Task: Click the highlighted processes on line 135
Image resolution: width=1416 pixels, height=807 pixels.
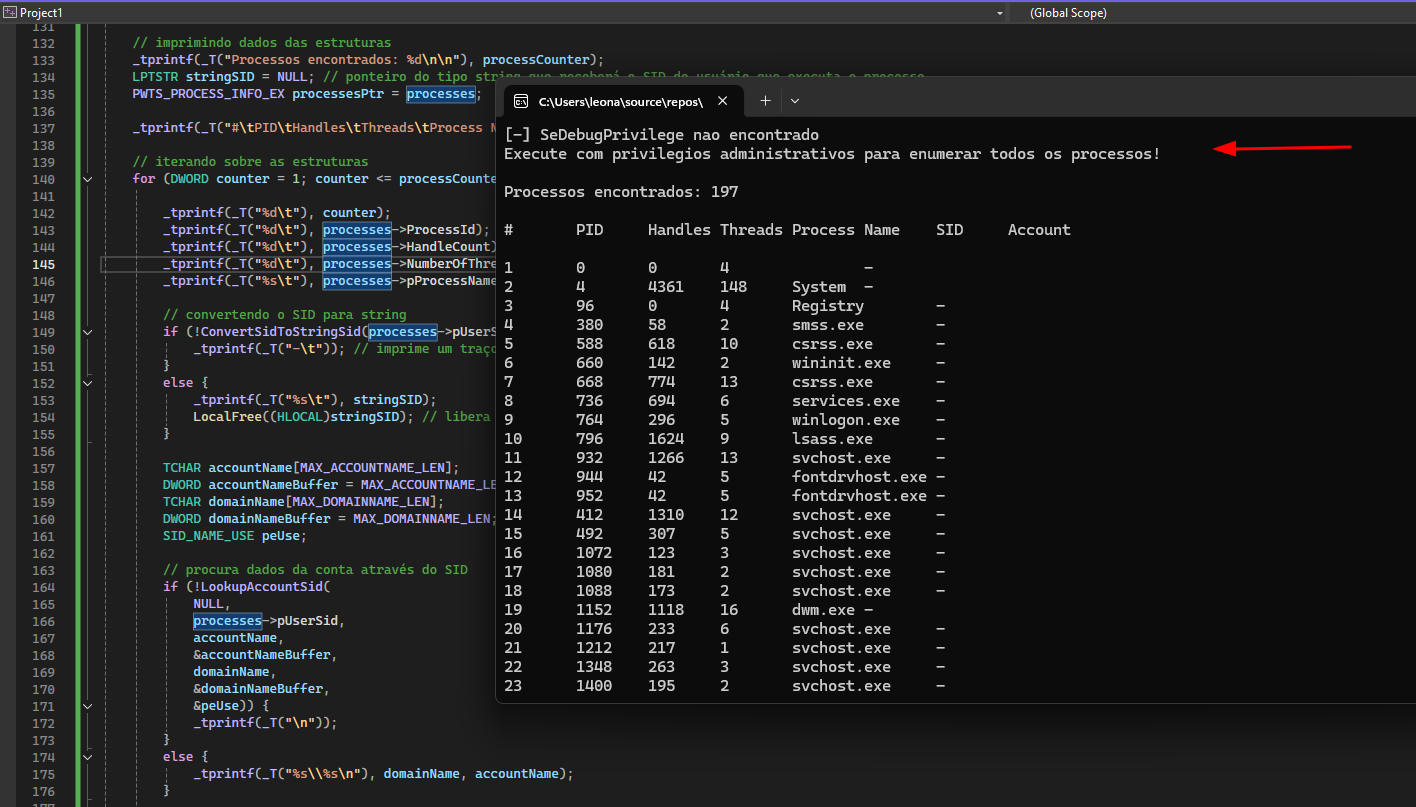Action: (x=440, y=94)
